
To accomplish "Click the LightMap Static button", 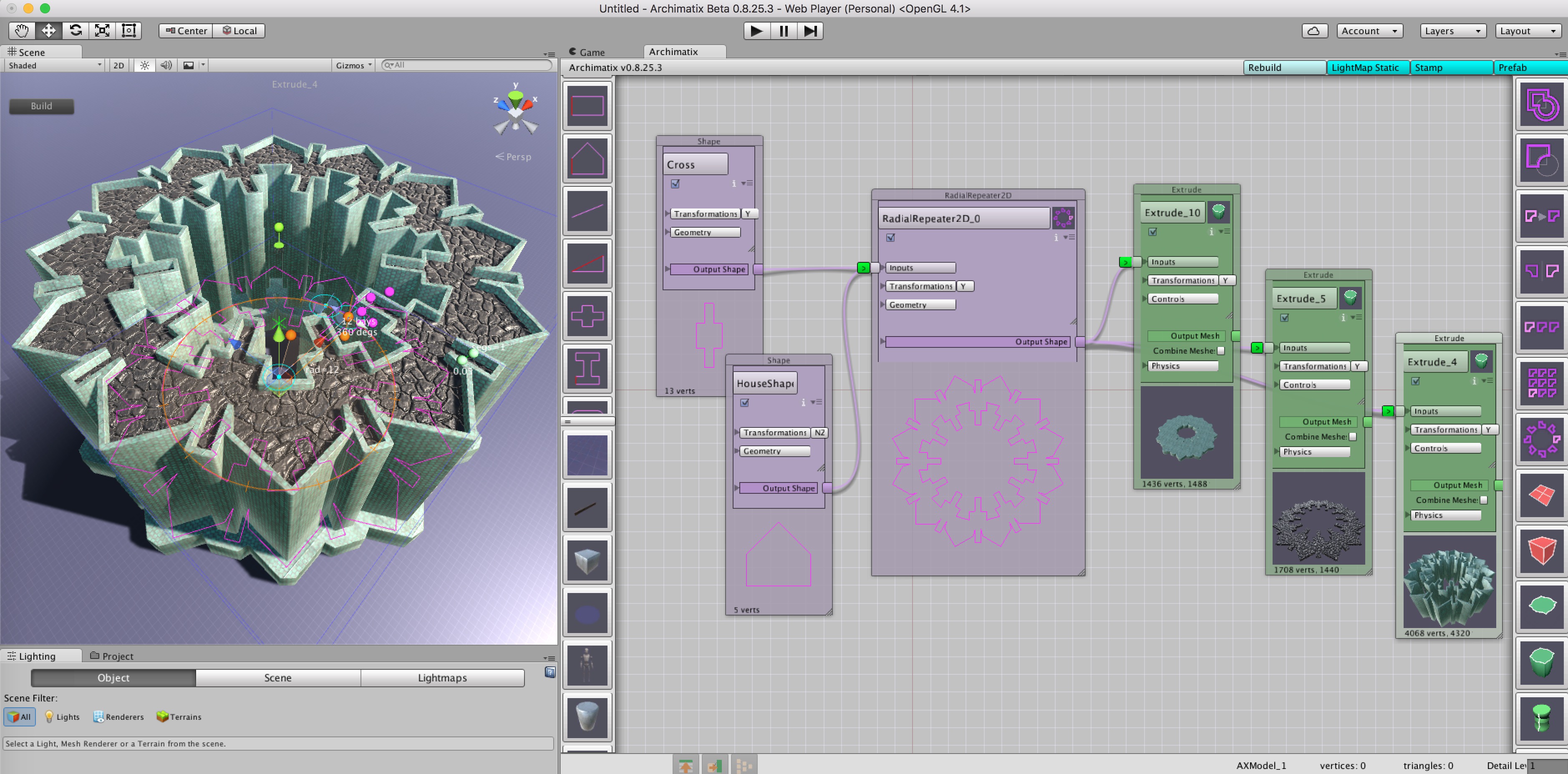I will (1368, 68).
